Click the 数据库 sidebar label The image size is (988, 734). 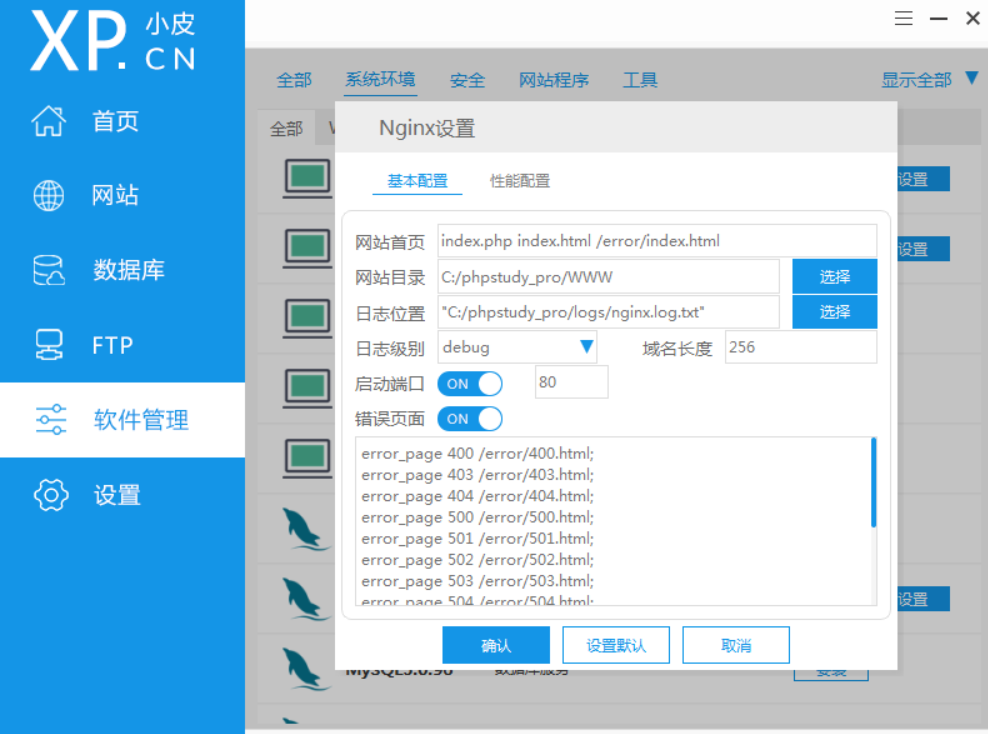point(129,270)
